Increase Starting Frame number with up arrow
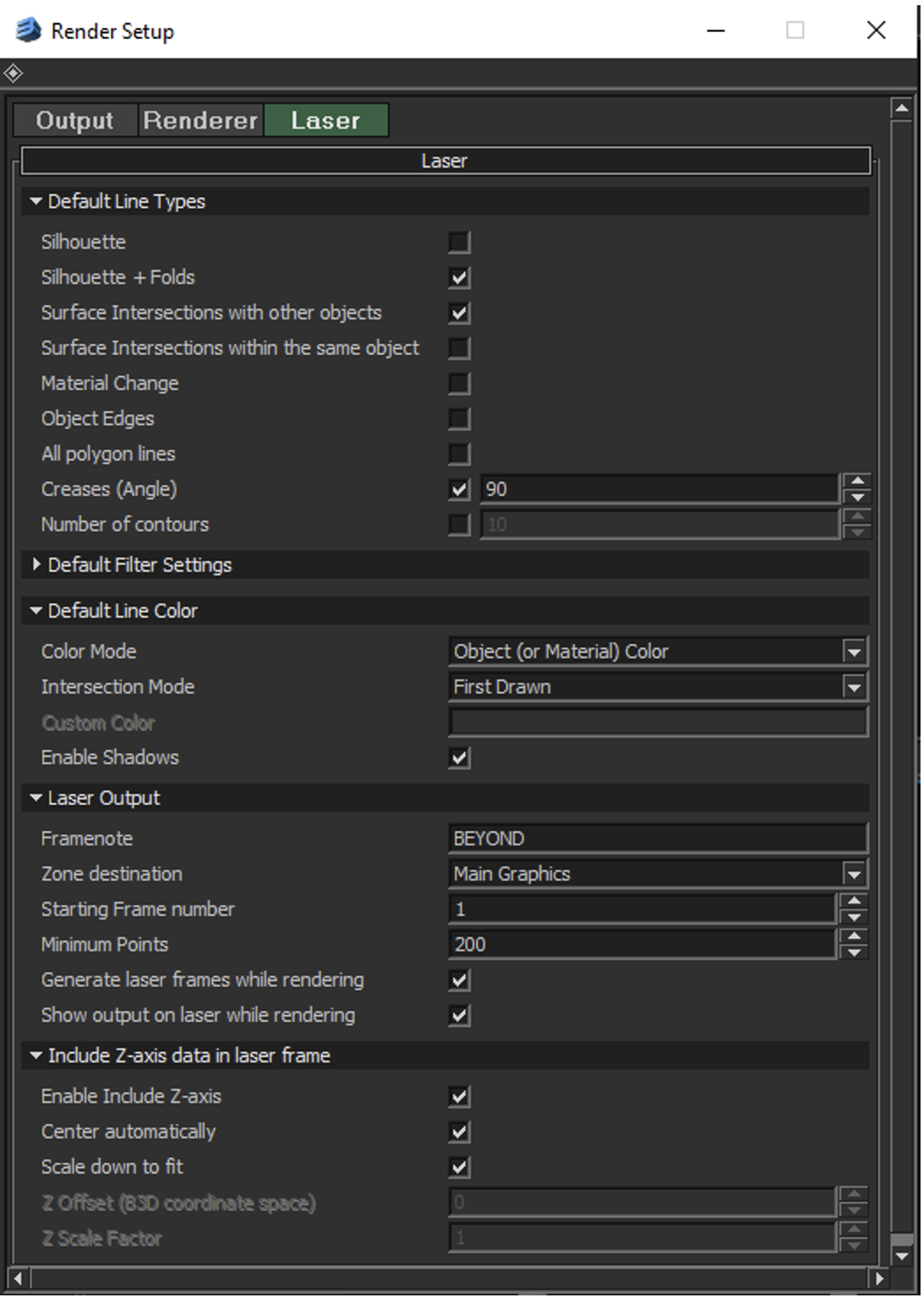924x1298 pixels. [854, 902]
